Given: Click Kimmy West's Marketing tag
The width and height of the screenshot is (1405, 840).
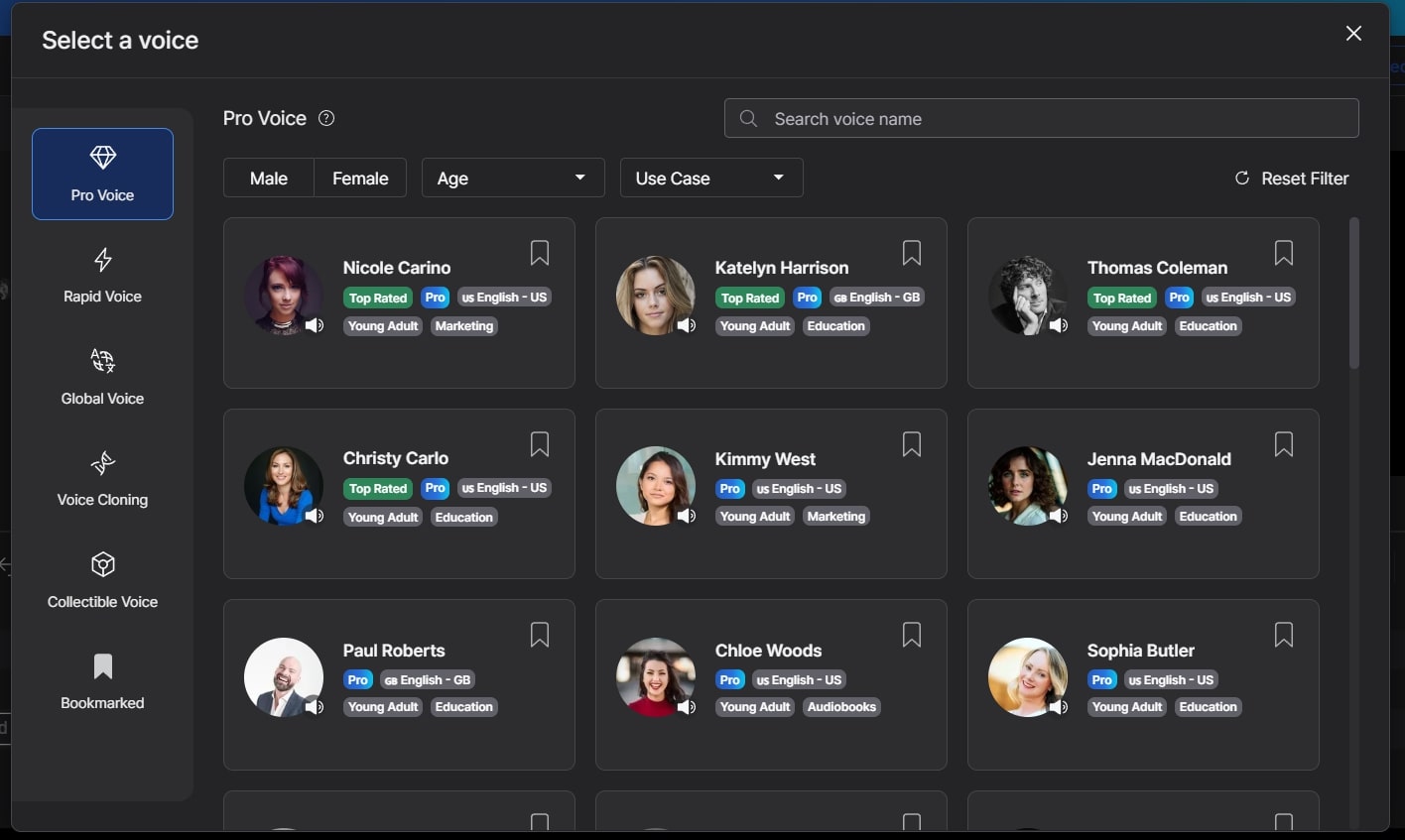Looking at the screenshot, I should point(836,517).
